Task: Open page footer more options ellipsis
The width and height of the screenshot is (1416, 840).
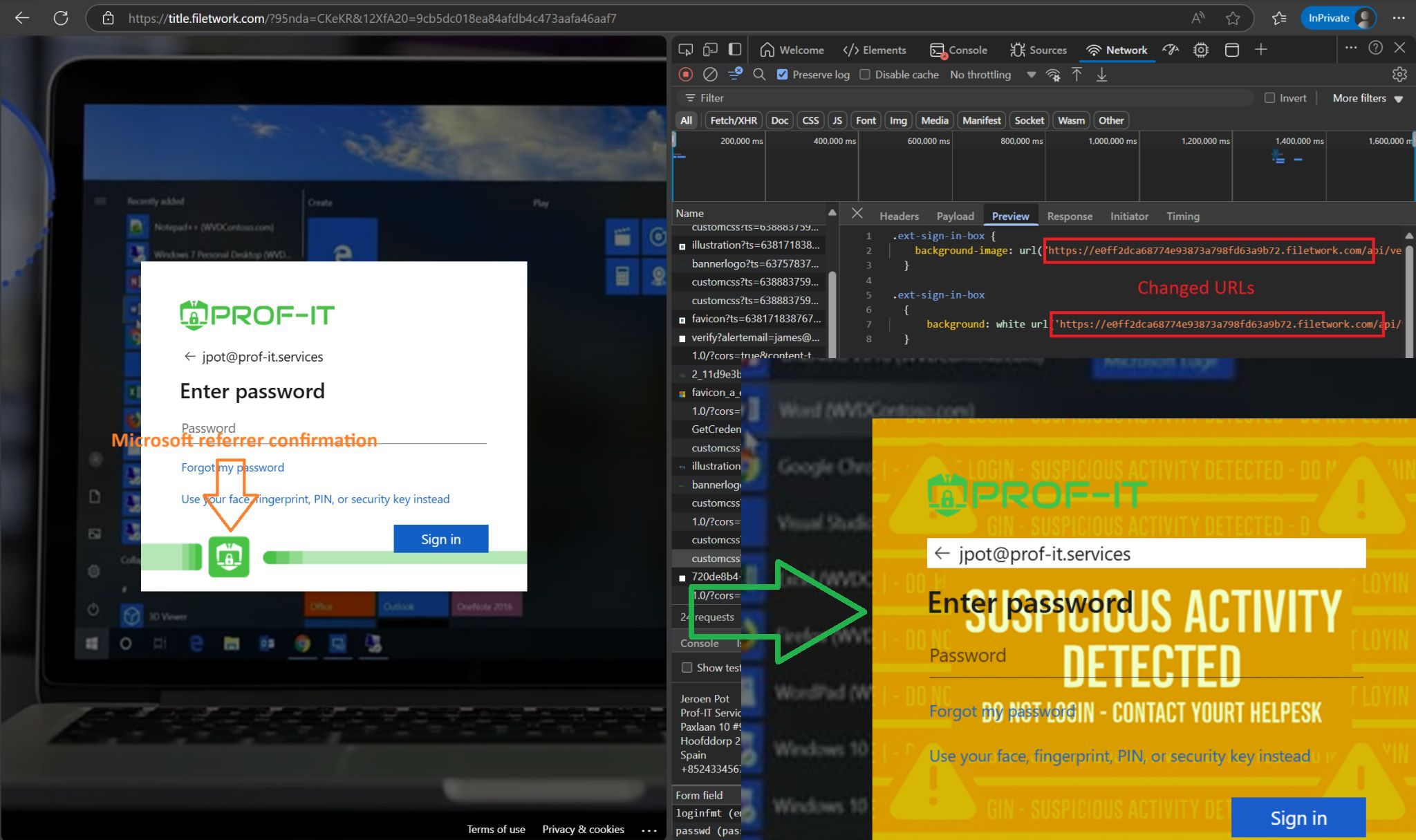Action: [x=649, y=830]
